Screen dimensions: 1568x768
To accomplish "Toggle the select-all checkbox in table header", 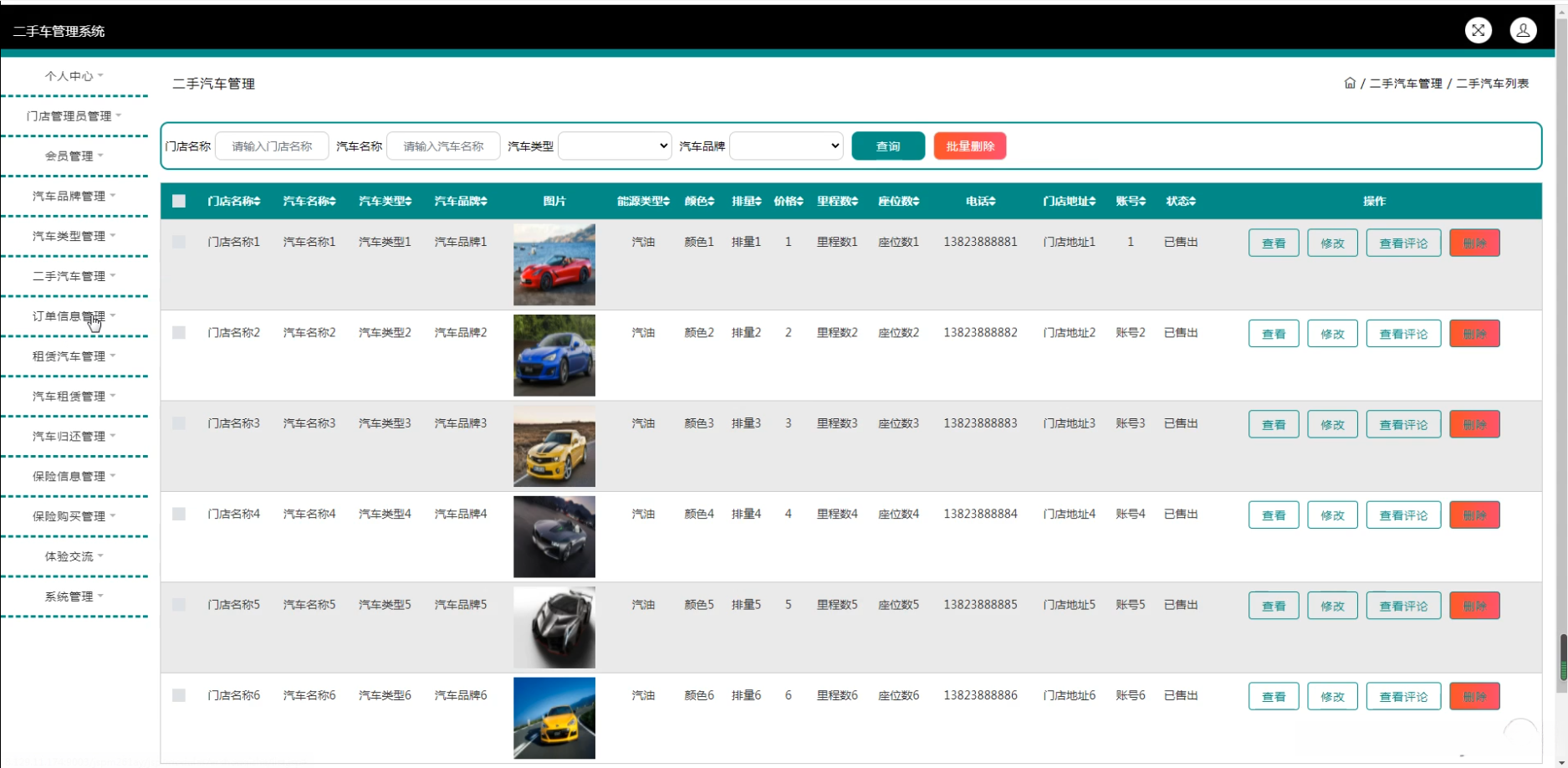I will [x=179, y=201].
